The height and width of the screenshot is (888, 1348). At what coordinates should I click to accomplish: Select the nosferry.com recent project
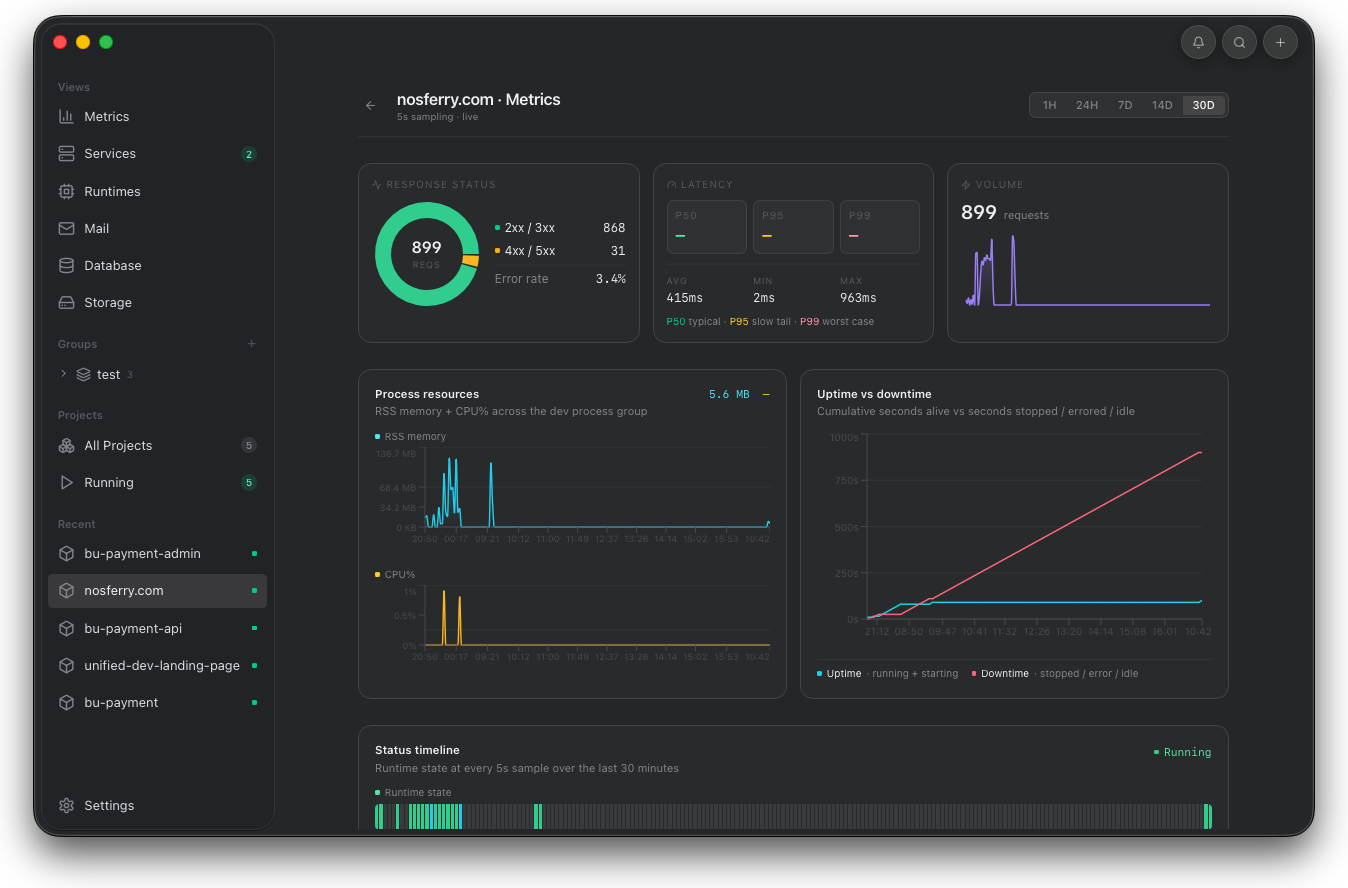(157, 590)
